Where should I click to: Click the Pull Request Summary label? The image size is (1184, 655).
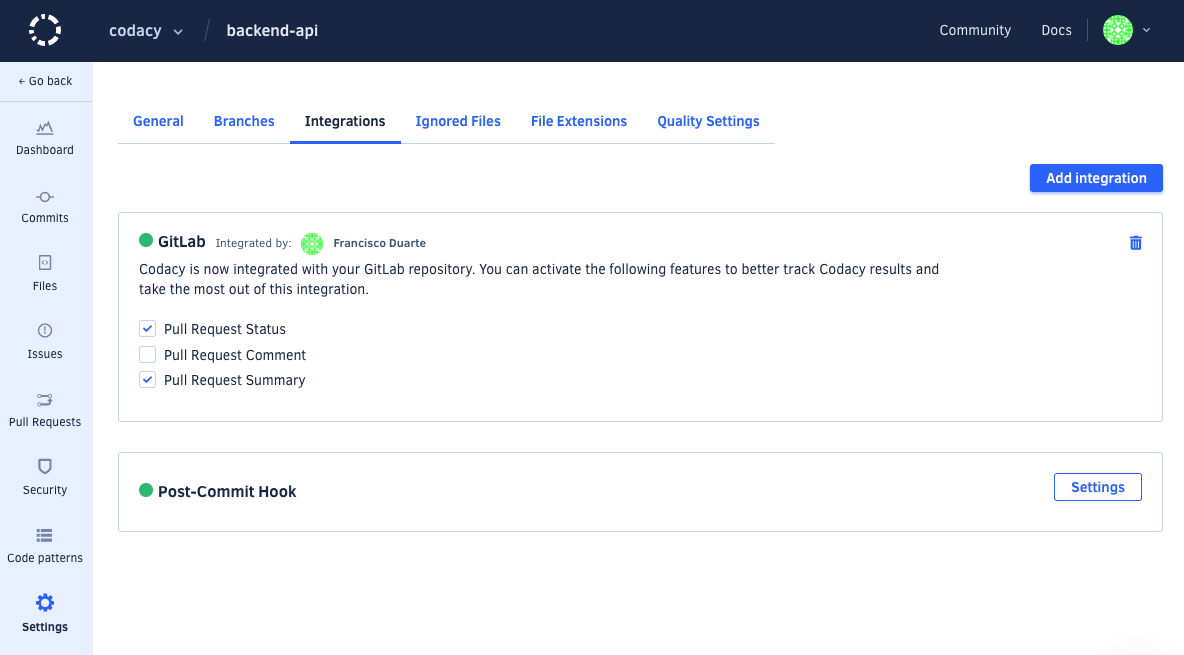(x=234, y=380)
